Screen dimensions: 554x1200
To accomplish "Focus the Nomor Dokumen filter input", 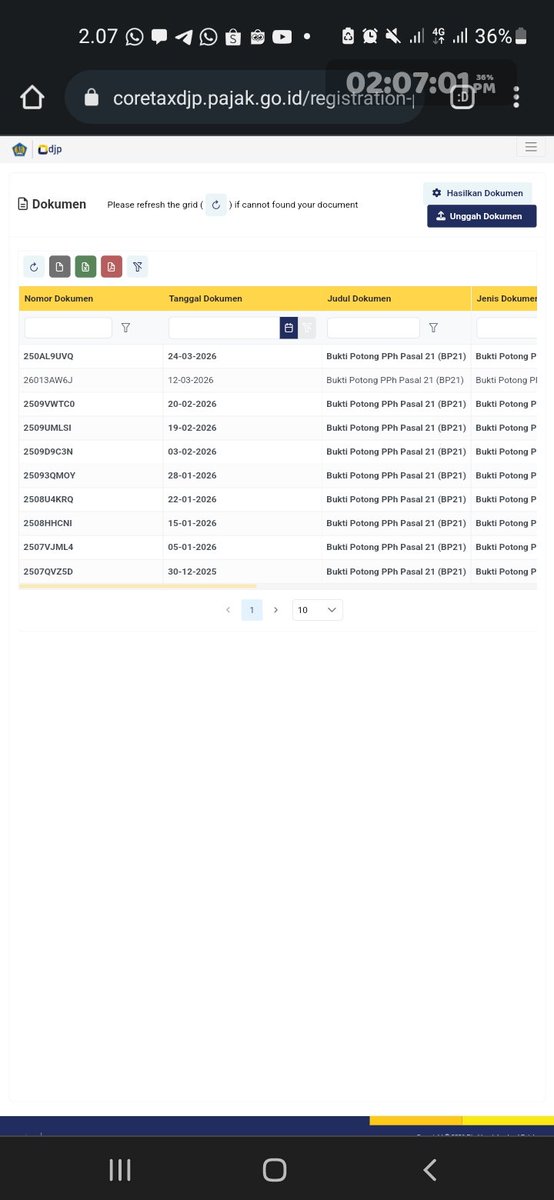I will (68, 328).
